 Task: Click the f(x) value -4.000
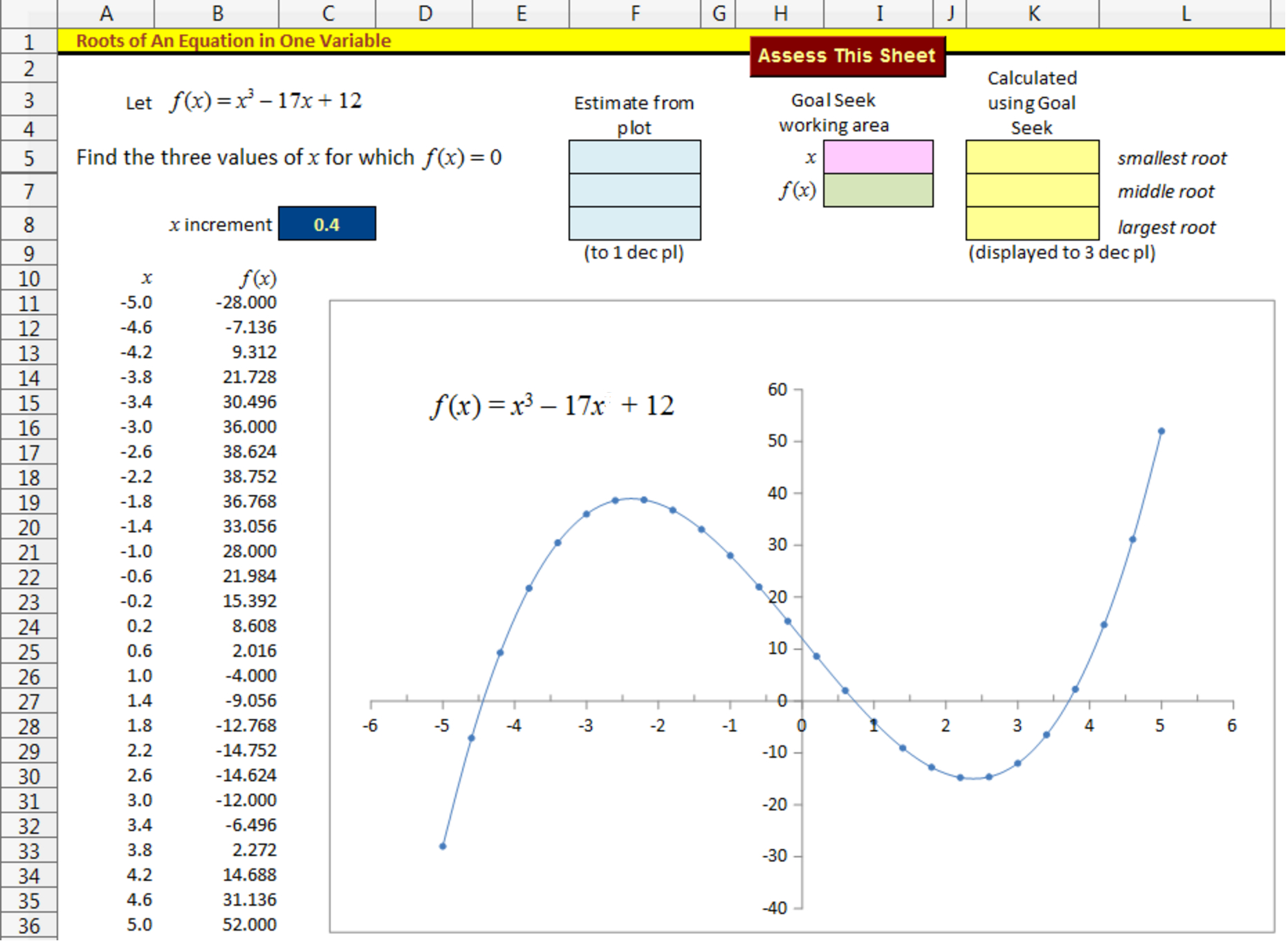click(x=250, y=676)
